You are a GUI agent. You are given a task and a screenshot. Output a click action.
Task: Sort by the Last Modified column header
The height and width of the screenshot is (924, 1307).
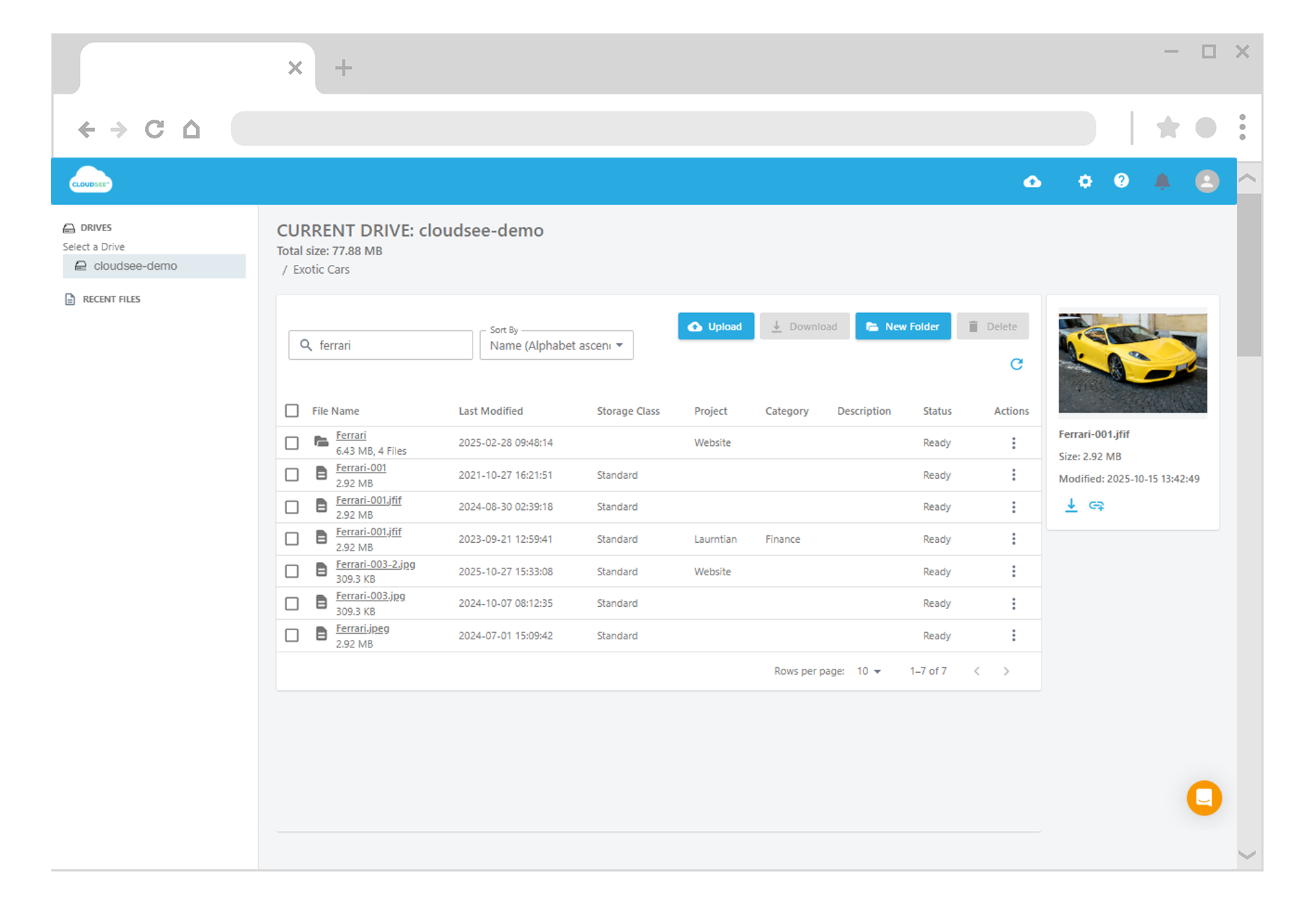490,411
